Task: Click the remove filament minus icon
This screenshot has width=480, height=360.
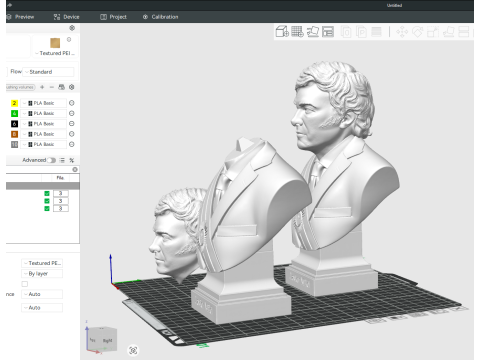Action: coord(52,87)
